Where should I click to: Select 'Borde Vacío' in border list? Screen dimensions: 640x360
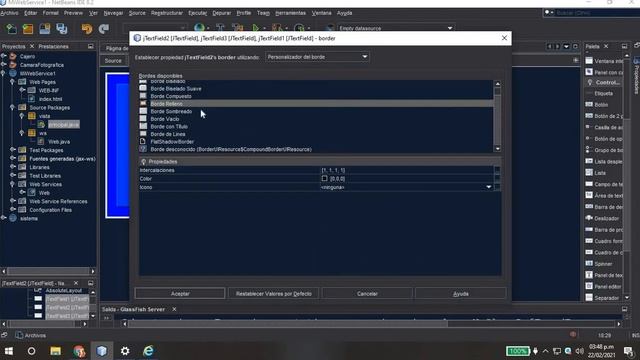165,119
